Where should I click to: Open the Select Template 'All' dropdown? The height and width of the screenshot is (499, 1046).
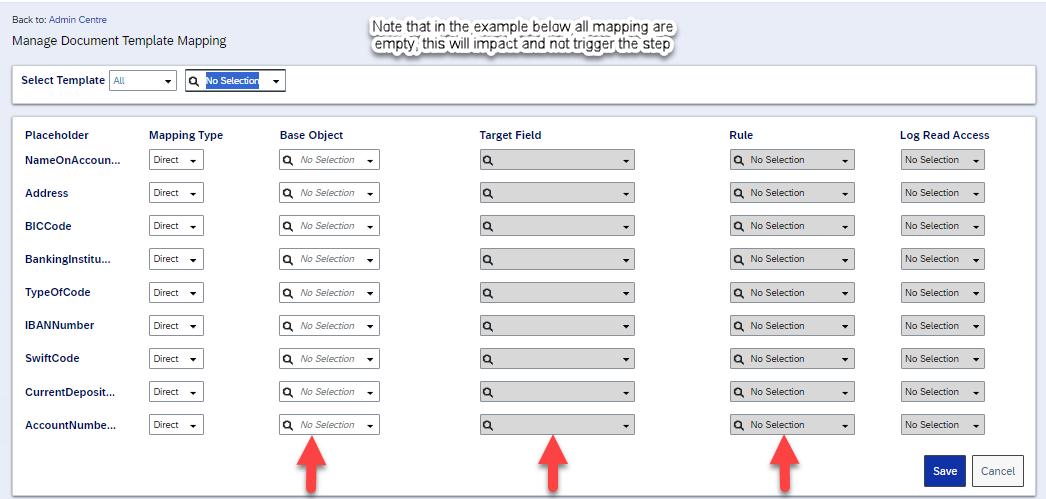143,81
